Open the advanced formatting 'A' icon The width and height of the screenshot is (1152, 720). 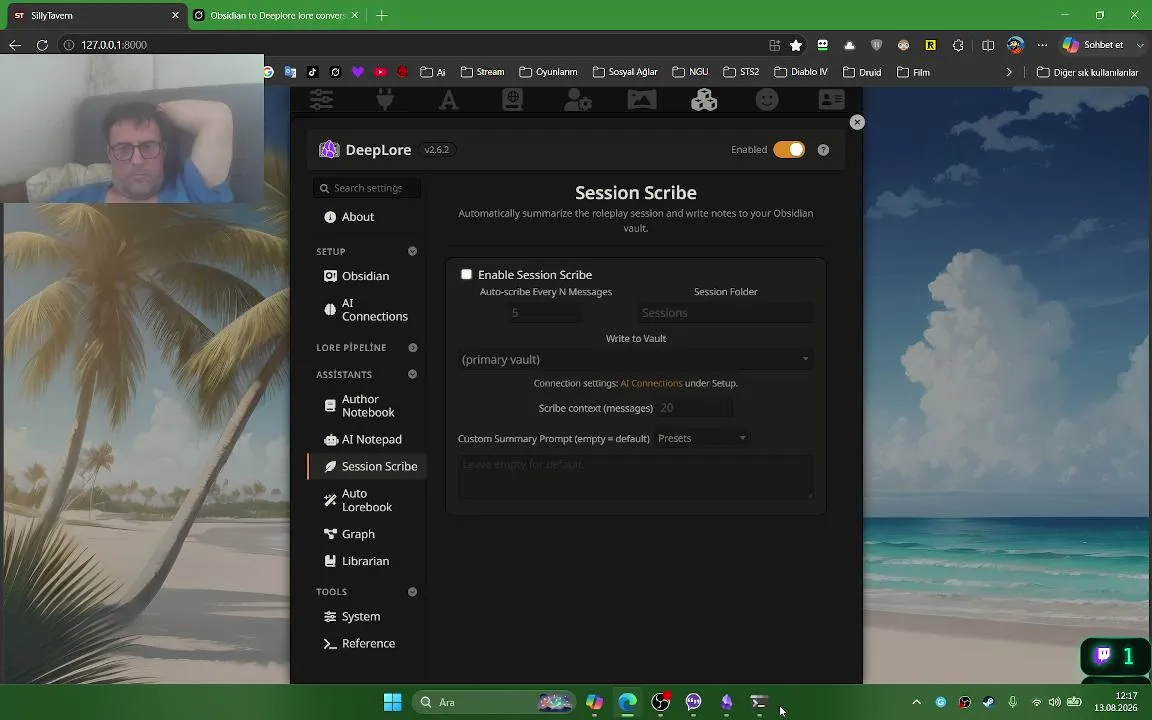[x=448, y=98]
